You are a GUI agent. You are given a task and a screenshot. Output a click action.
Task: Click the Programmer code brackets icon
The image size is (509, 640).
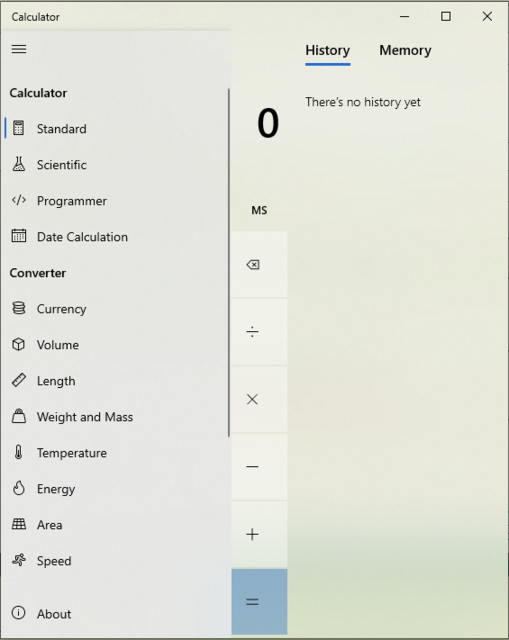tap(19, 200)
